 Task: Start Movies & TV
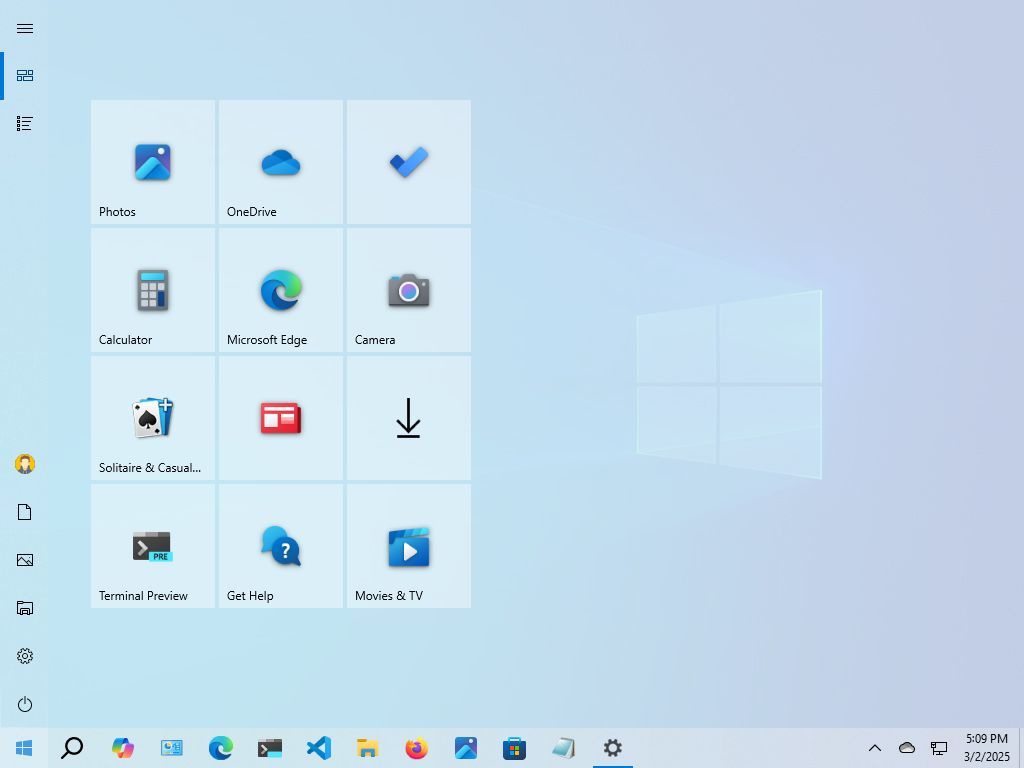pyautogui.click(x=408, y=546)
